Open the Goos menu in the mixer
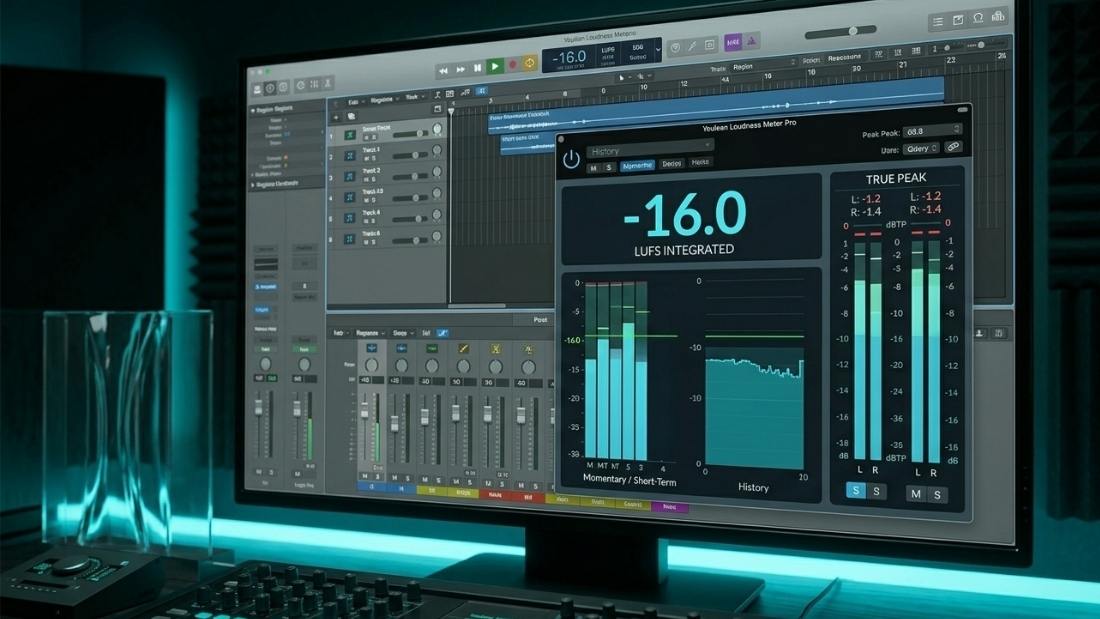The height and width of the screenshot is (619, 1100). [x=401, y=333]
